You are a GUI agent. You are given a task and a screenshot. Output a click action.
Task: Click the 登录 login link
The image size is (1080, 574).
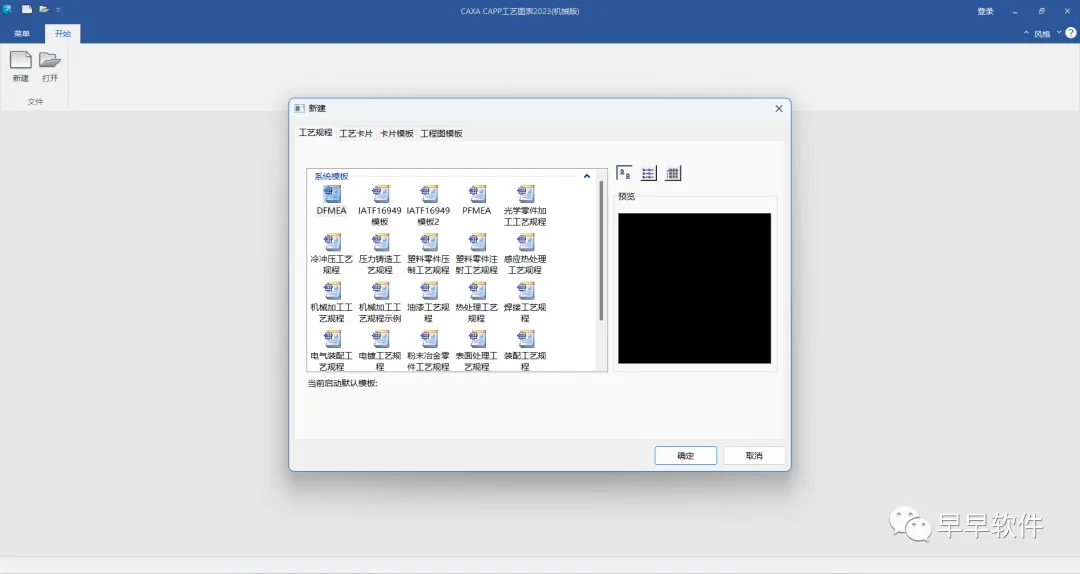click(986, 11)
